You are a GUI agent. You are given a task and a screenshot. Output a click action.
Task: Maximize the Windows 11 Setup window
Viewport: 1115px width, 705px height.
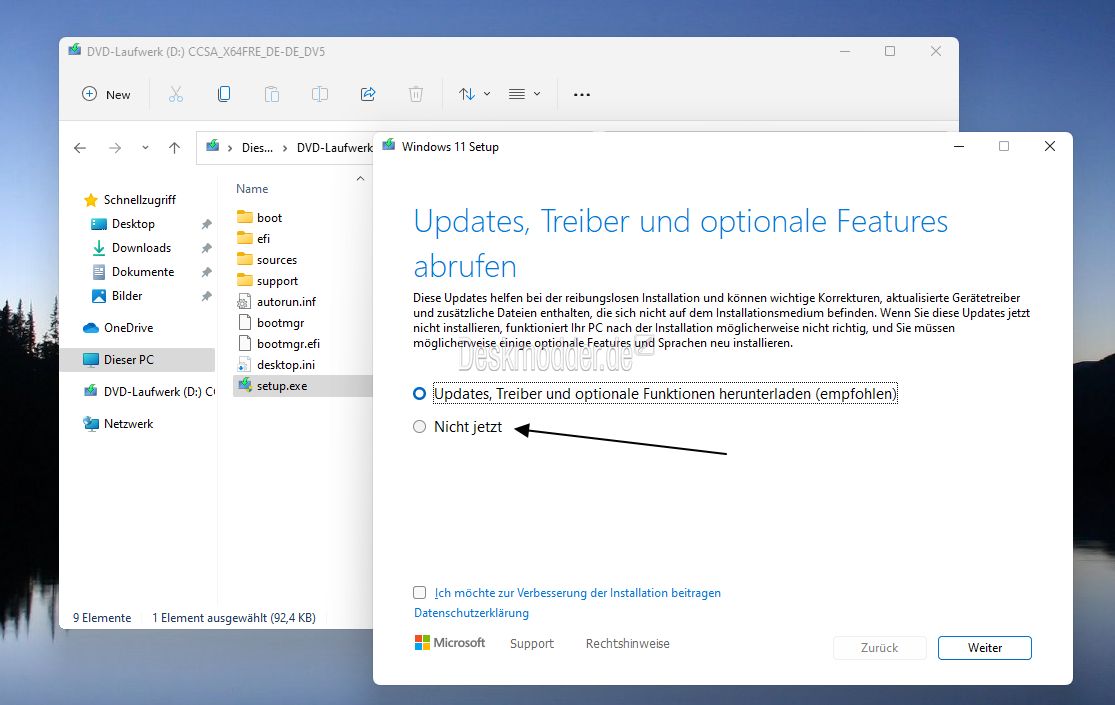[1004, 147]
